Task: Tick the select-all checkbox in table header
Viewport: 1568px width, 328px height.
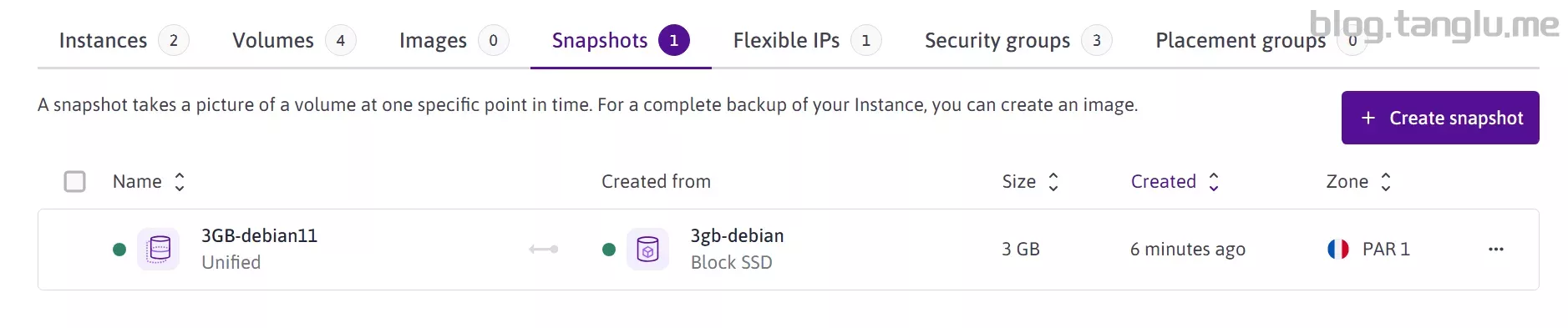Action: 75,181
